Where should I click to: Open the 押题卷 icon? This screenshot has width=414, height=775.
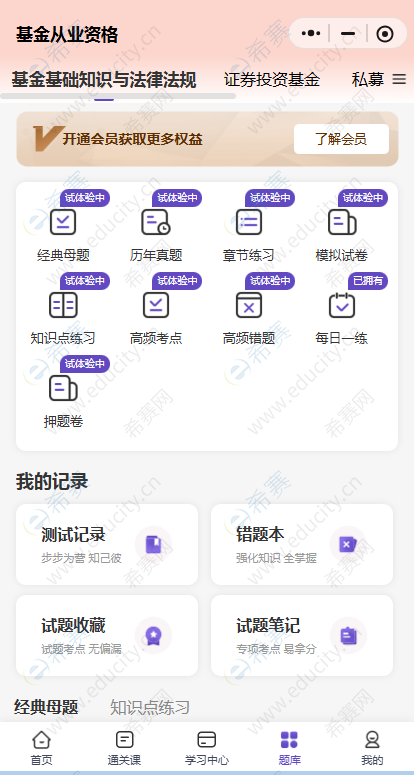click(63, 388)
